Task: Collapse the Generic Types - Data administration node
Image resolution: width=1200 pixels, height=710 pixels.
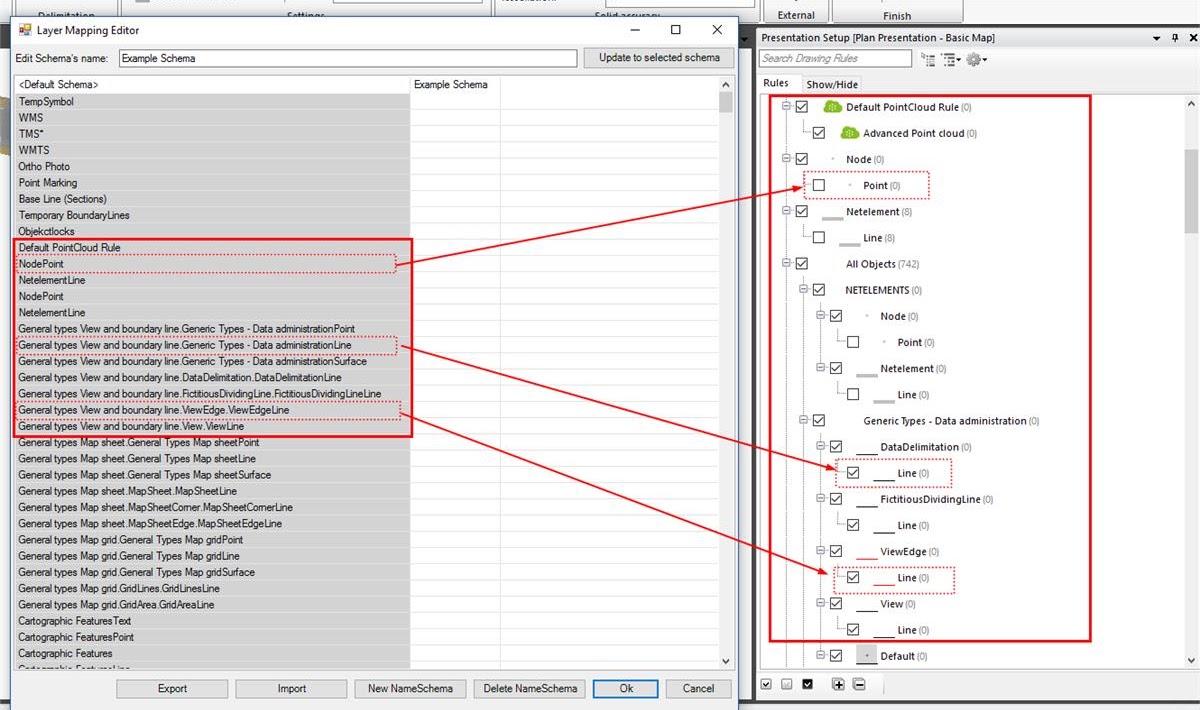Action: [803, 421]
